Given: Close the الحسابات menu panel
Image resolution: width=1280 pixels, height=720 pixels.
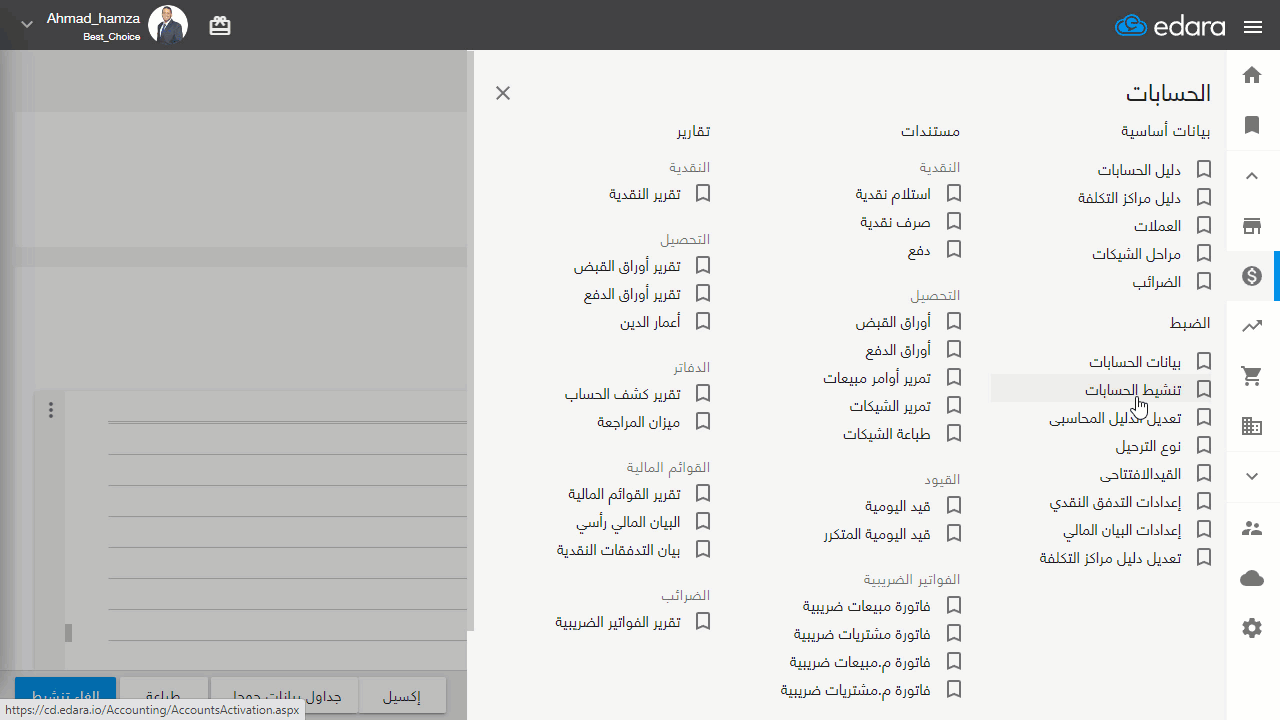Looking at the screenshot, I should pos(503,93).
